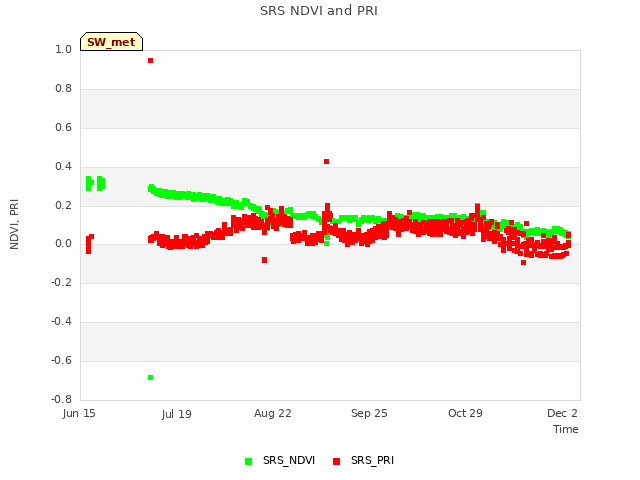The height and width of the screenshot is (480, 640).
Task: Click the -0.6 y-axis tick label
Action: click(x=61, y=360)
